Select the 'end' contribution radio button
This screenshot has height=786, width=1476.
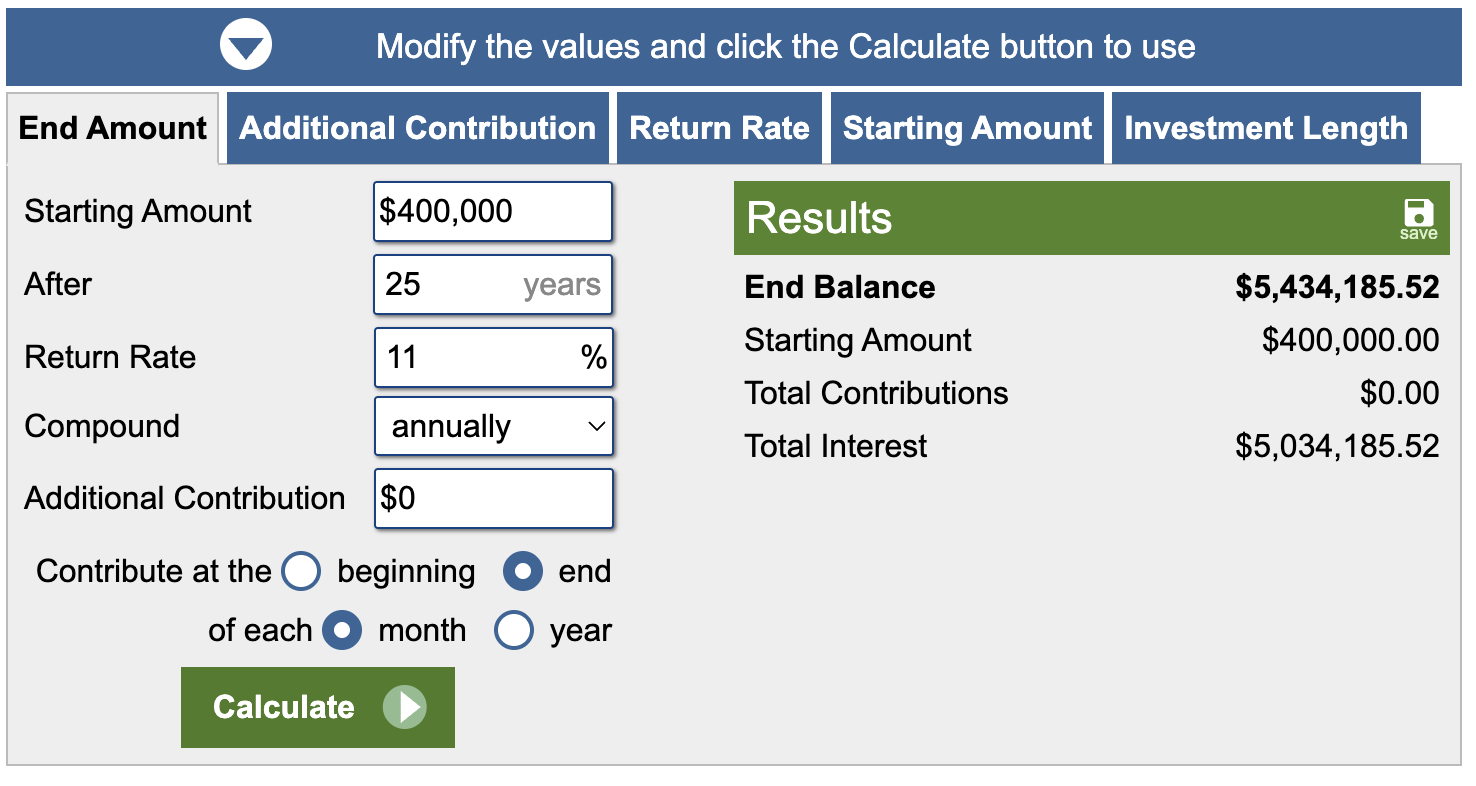tap(522, 572)
